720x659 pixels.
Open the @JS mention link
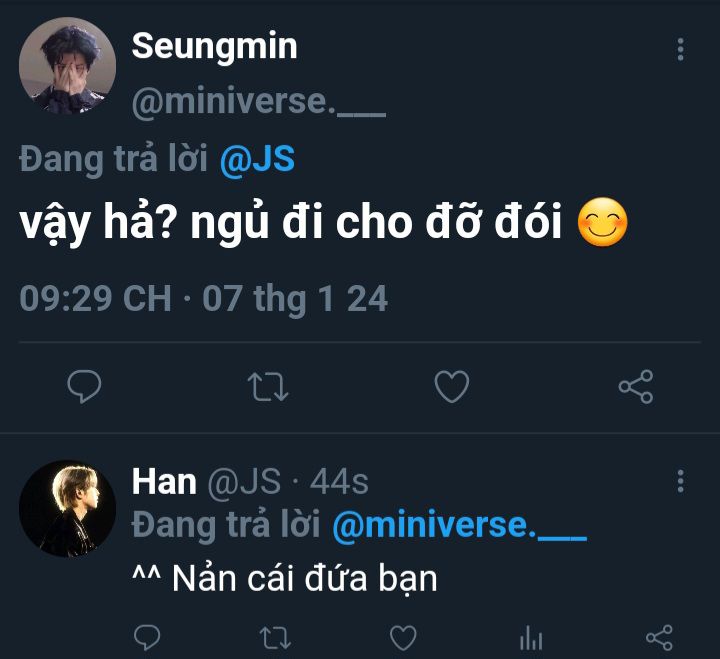(257, 161)
